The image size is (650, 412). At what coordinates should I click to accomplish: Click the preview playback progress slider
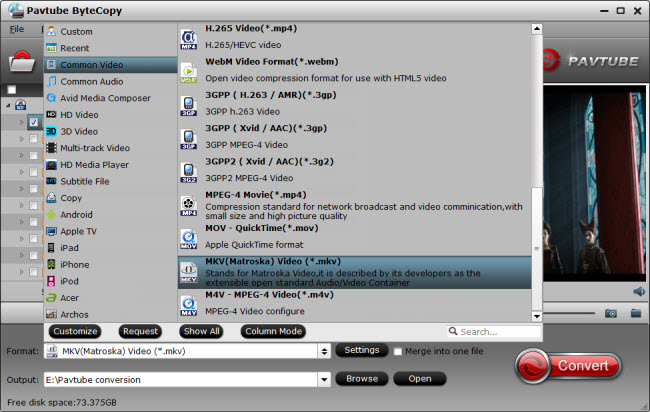[x=568, y=313]
